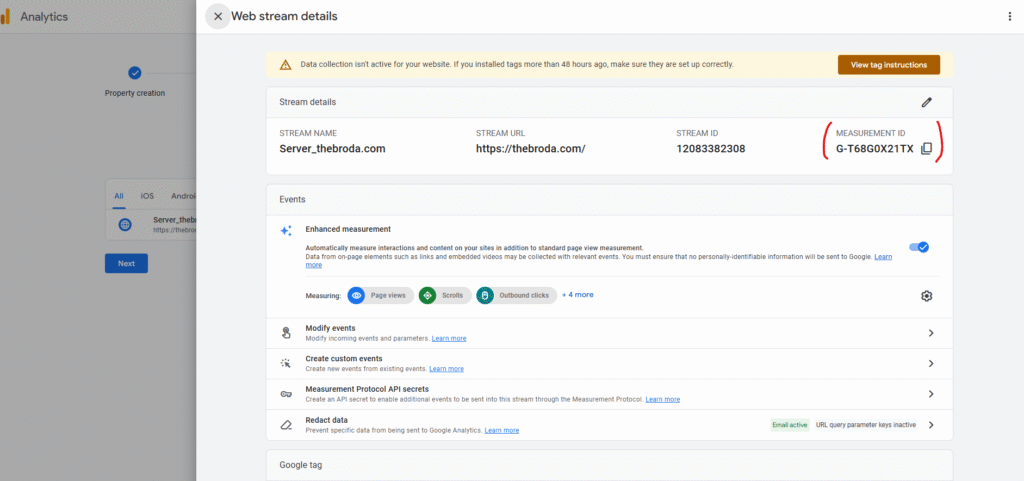Click the Page views eye icon
This screenshot has height=481, width=1024.
click(x=357, y=296)
